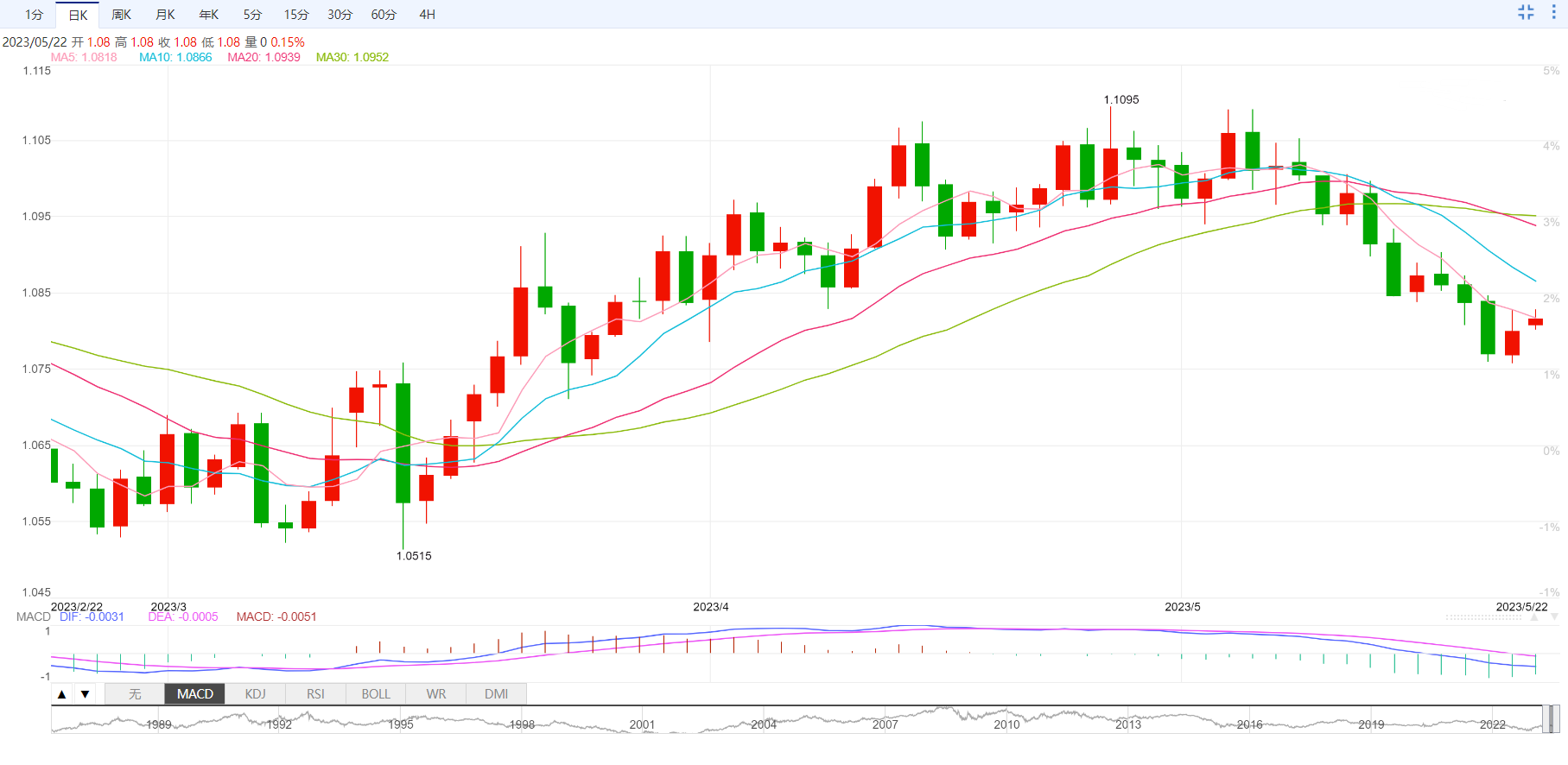Select 无 to hide the indicator

pos(135,694)
